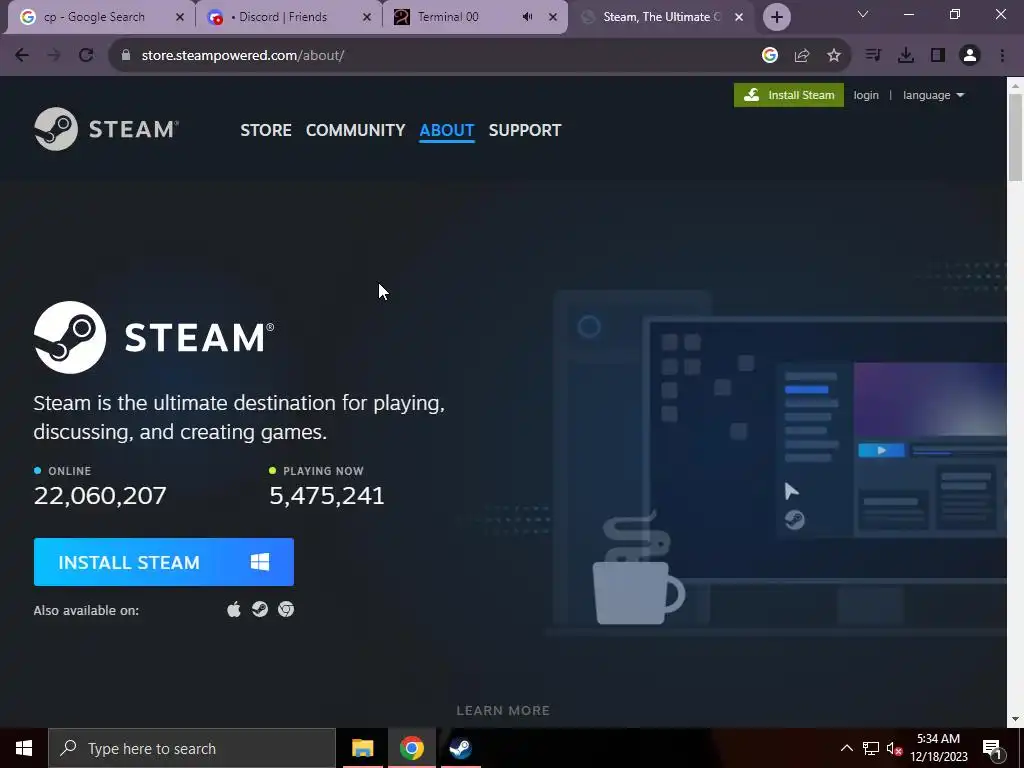Open the media control icon
Viewport: 1024px width, 768px height.
point(873,56)
